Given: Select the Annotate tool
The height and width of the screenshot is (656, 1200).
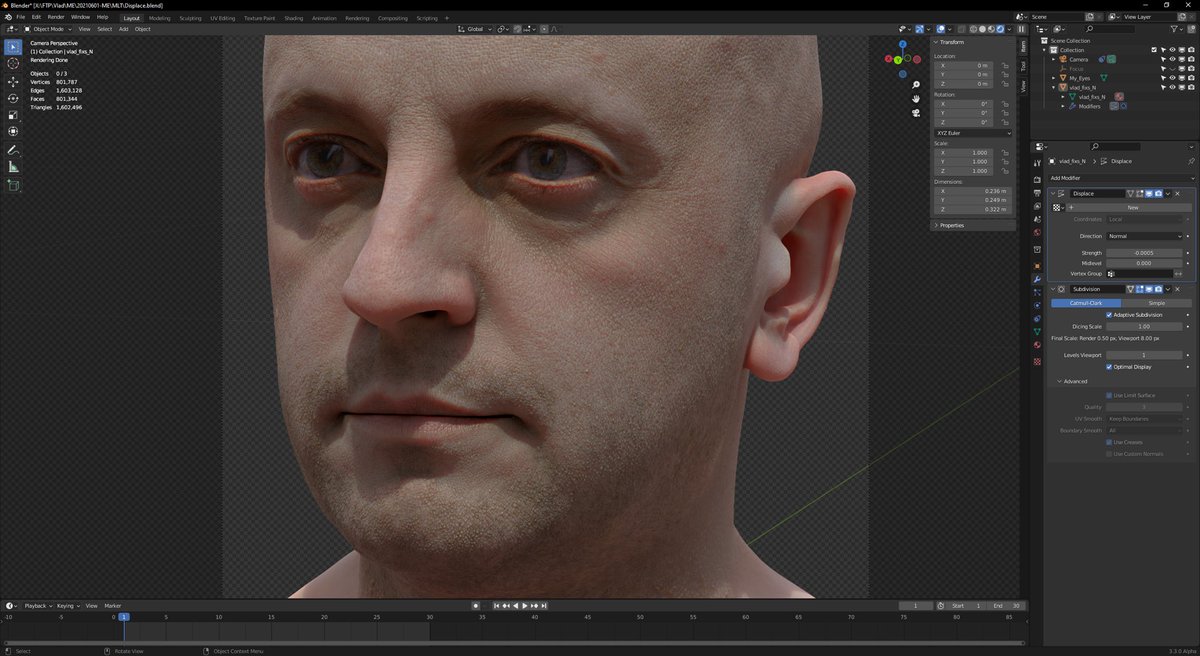Looking at the screenshot, I should click(x=14, y=150).
